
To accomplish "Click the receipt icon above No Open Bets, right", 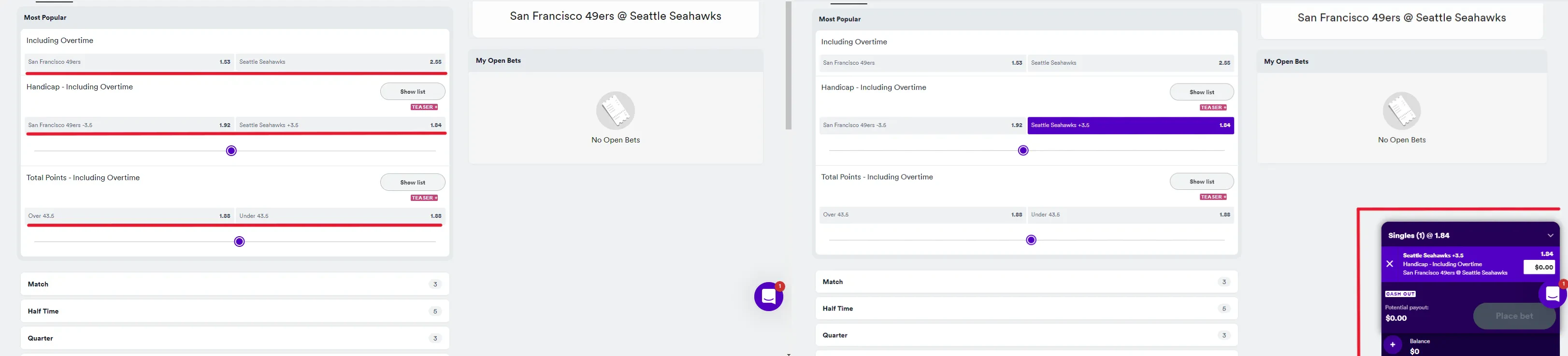I will [1401, 111].
